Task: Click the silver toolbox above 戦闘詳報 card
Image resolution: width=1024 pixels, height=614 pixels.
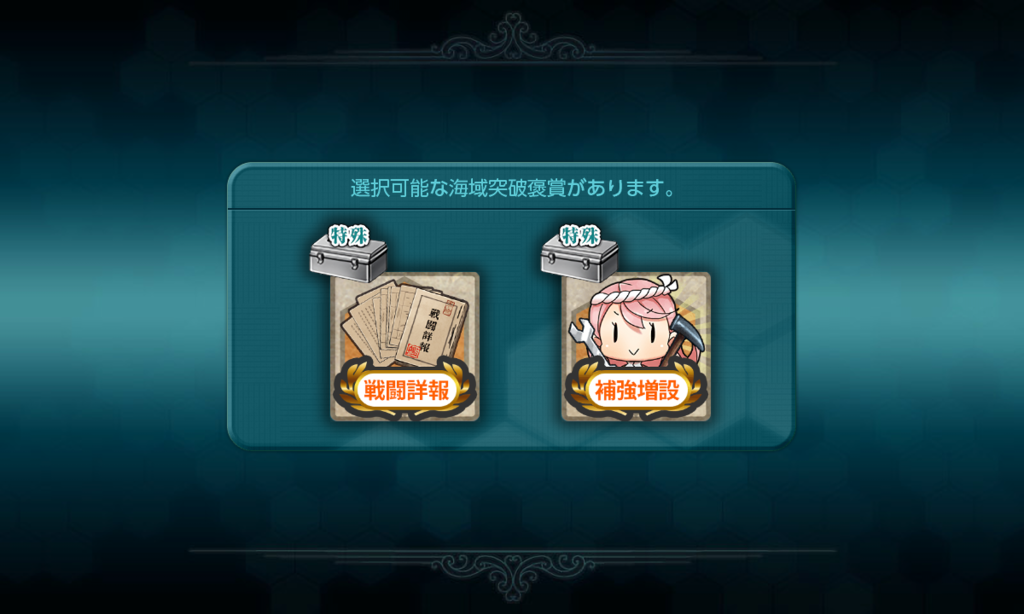Action: [348, 261]
